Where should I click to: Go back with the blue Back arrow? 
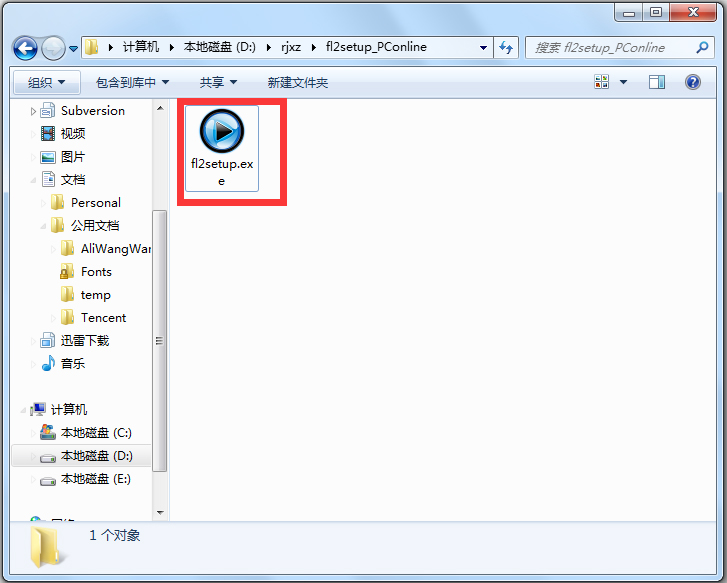[25, 48]
